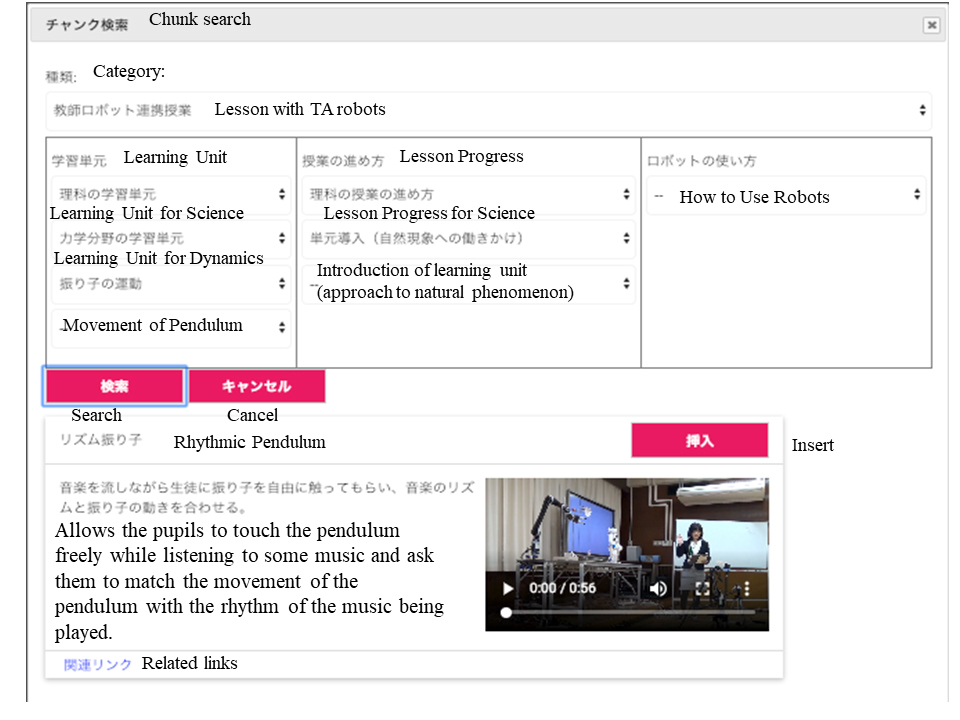Mute the video with the speaker icon
This screenshot has height=720, width=960.
[658, 589]
